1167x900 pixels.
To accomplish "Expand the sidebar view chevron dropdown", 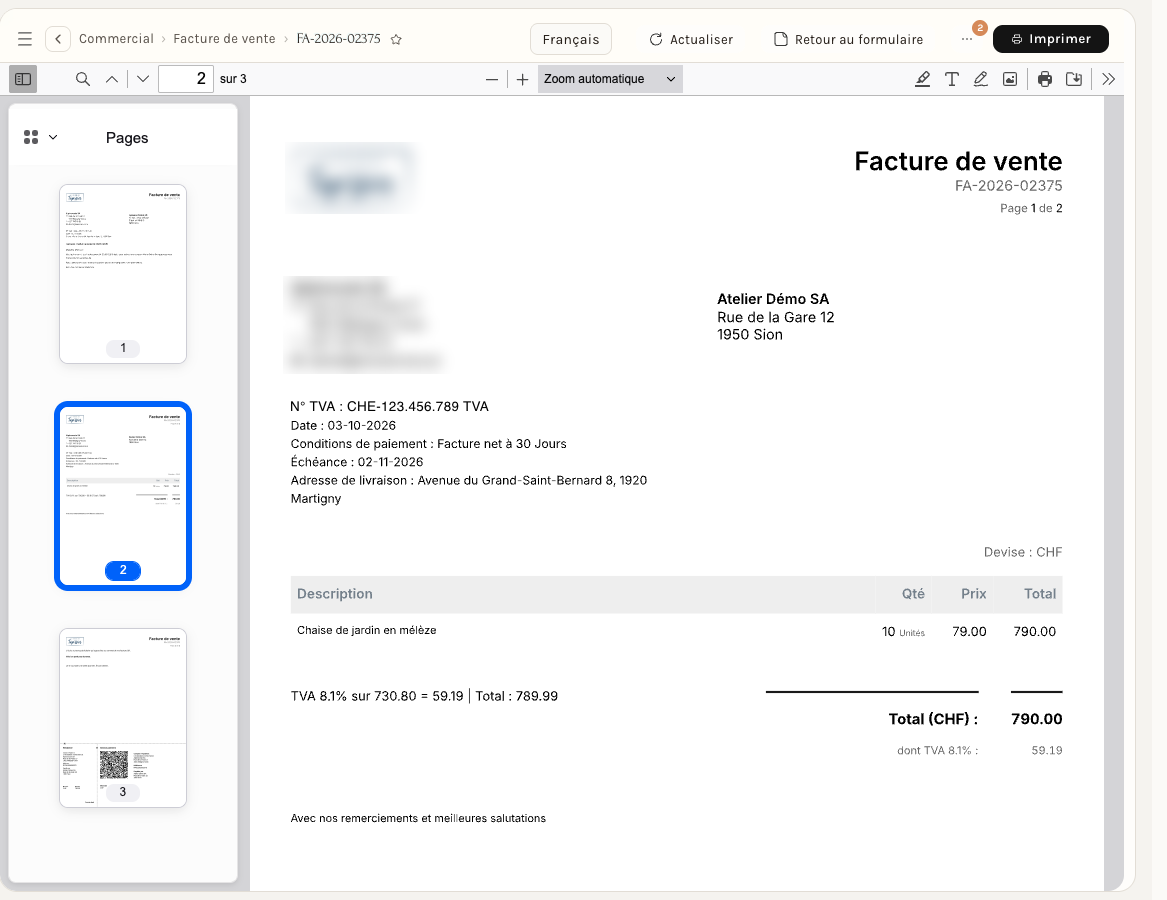I will click(x=53, y=137).
